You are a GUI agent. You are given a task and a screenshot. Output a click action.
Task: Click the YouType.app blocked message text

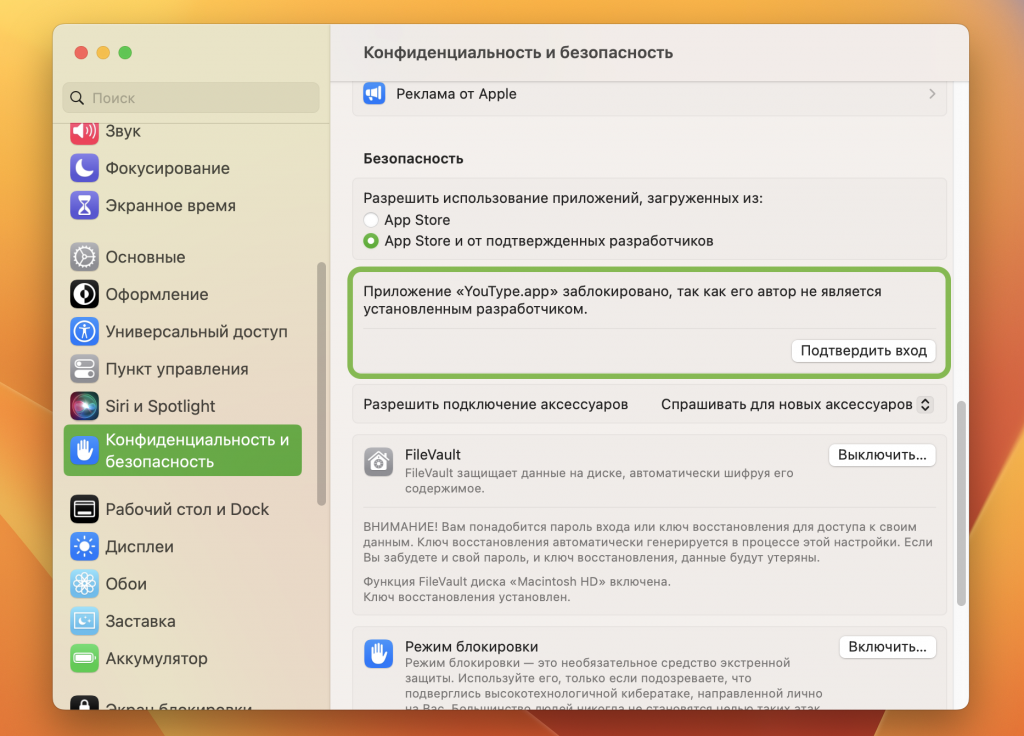click(622, 300)
